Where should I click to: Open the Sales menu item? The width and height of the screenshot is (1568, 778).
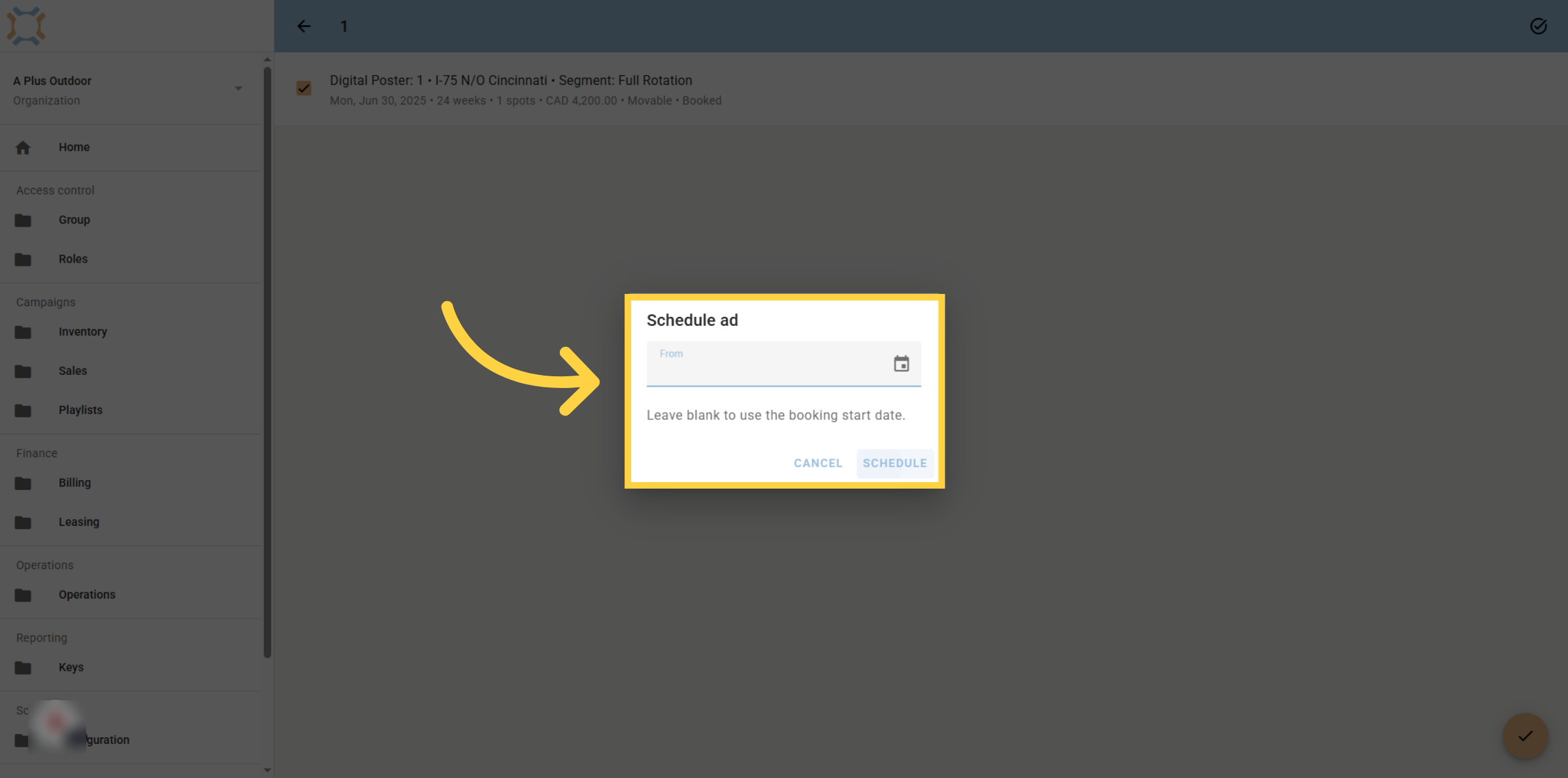[131, 371]
